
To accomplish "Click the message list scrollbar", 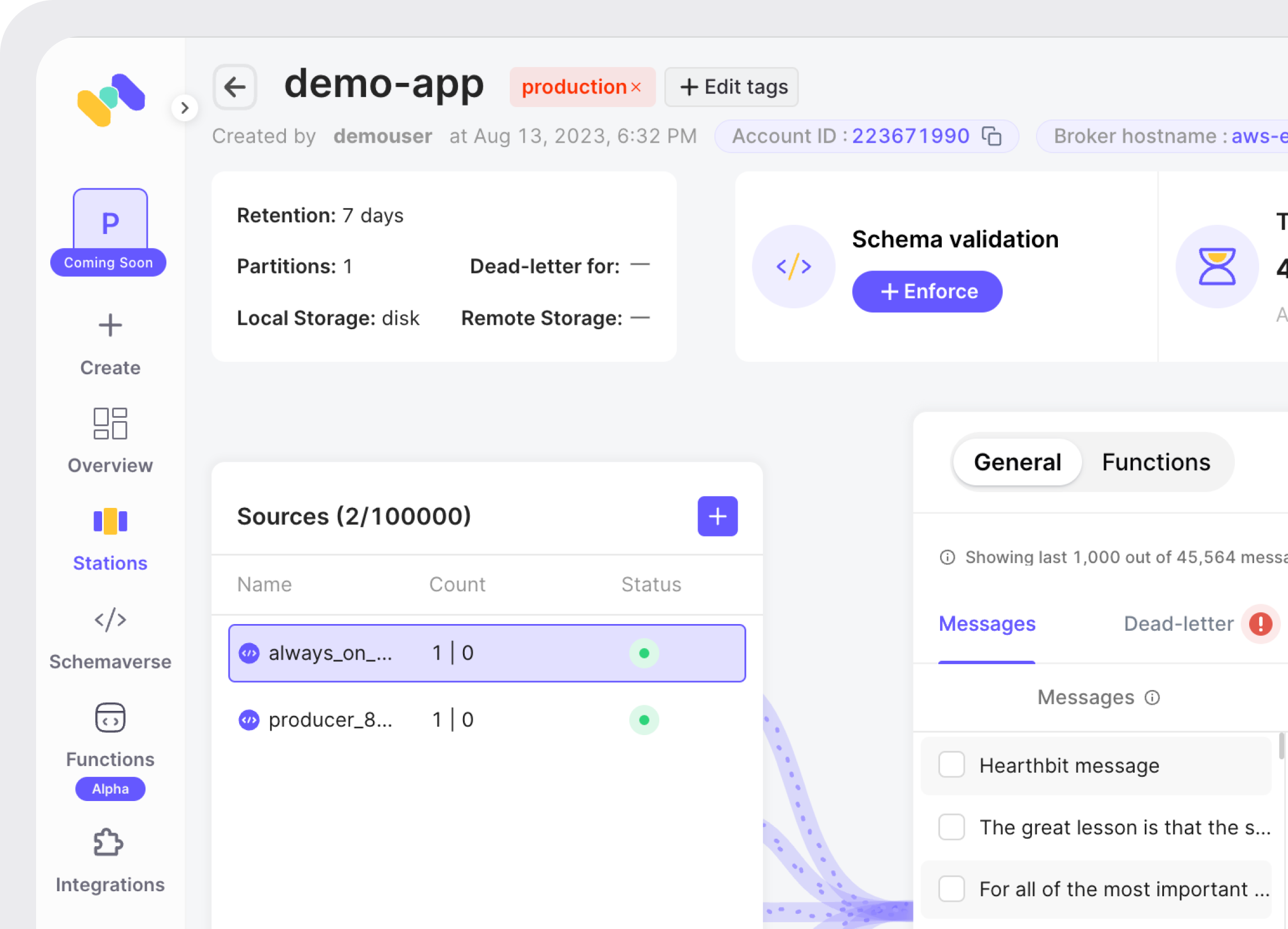I will [x=1281, y=746].
